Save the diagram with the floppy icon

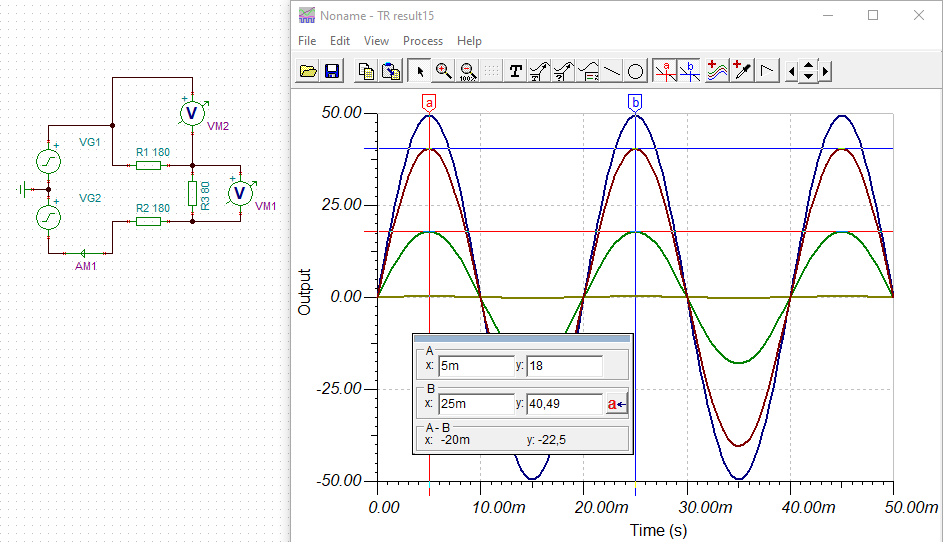332,71
